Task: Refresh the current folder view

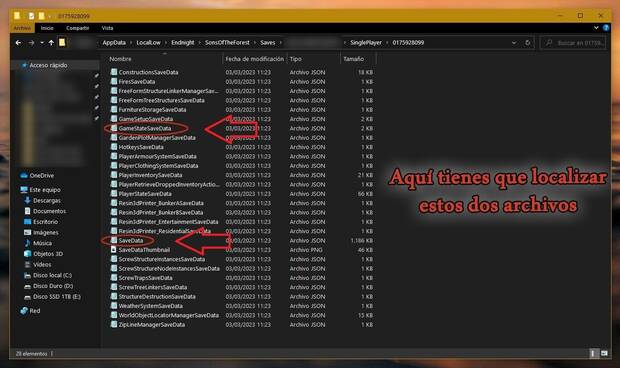Action: point(527,43)
